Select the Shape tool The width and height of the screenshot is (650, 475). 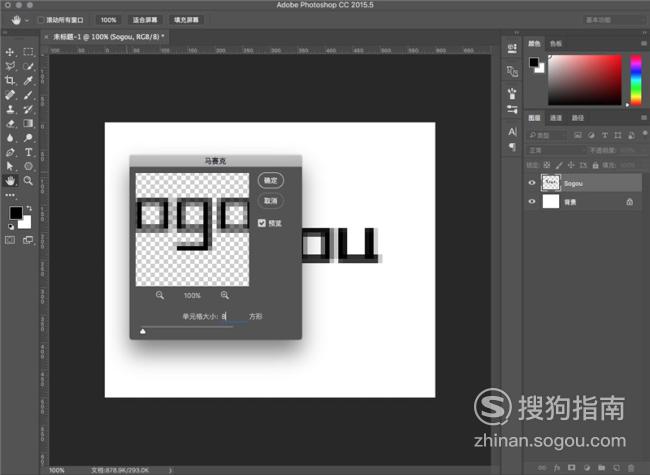click(28, 167)
